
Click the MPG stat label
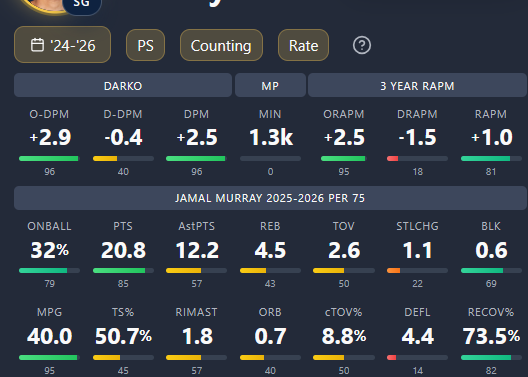pos(50,312)
